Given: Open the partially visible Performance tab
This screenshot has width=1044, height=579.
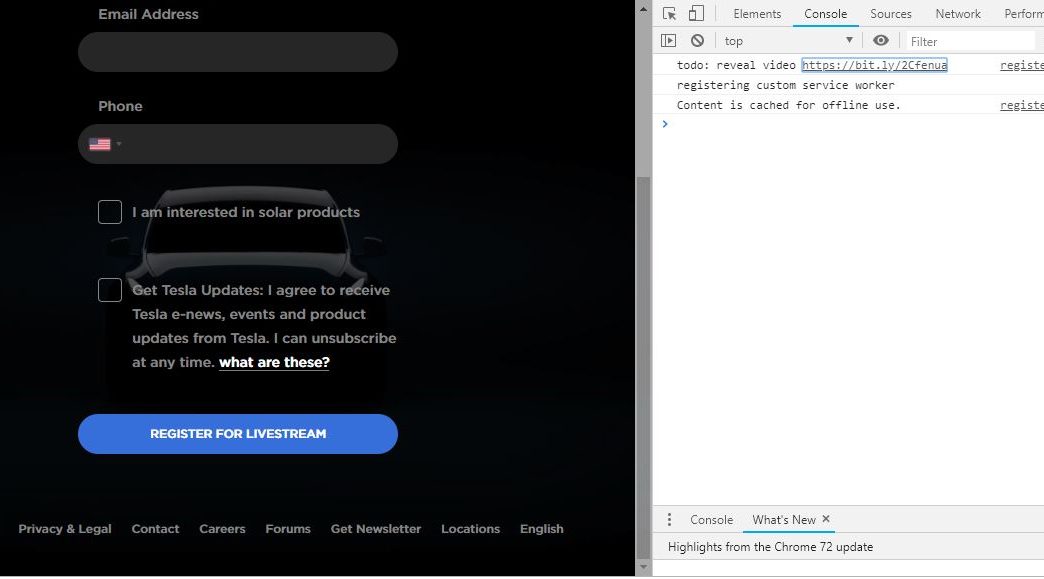Looking at the screenshot, I should coord(1023,14).
